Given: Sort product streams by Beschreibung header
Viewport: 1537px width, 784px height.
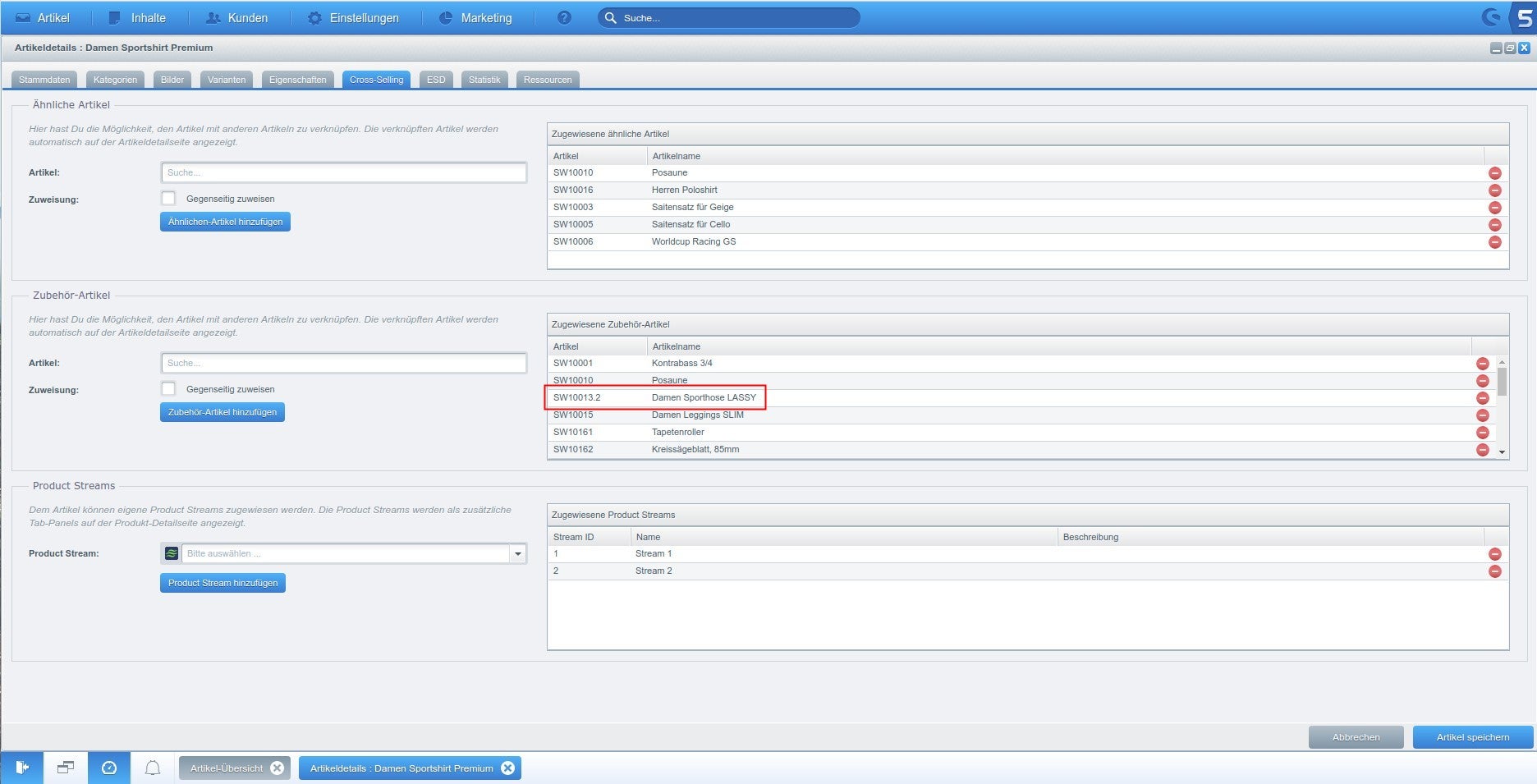Looking at the screenshot, I should coord(1270,537).
